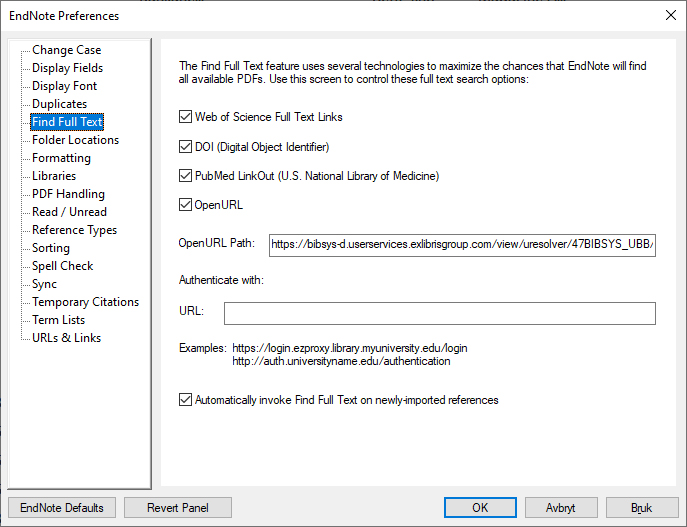Viewport: 687px width, 527px height.
Task: Select Duplicates preferences panel
Action: tap(60, 104)
